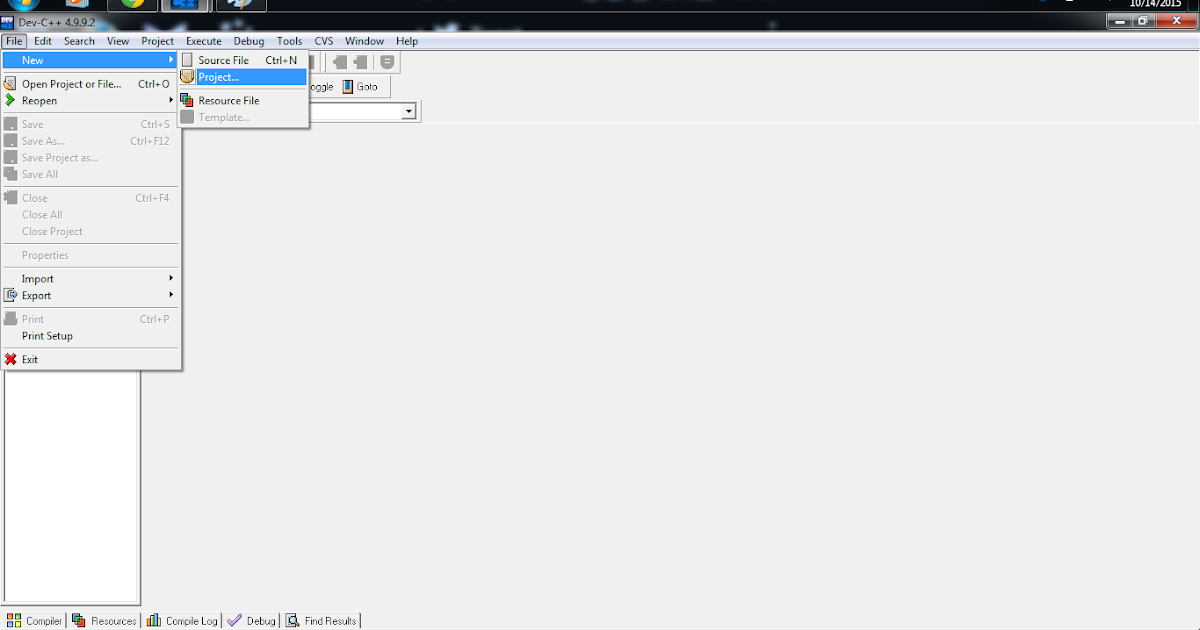Click the Exit red X icon
Image resolution: width=1200 pixels, height=630 pixels.
pyautogui.click(x=12, y=359)
